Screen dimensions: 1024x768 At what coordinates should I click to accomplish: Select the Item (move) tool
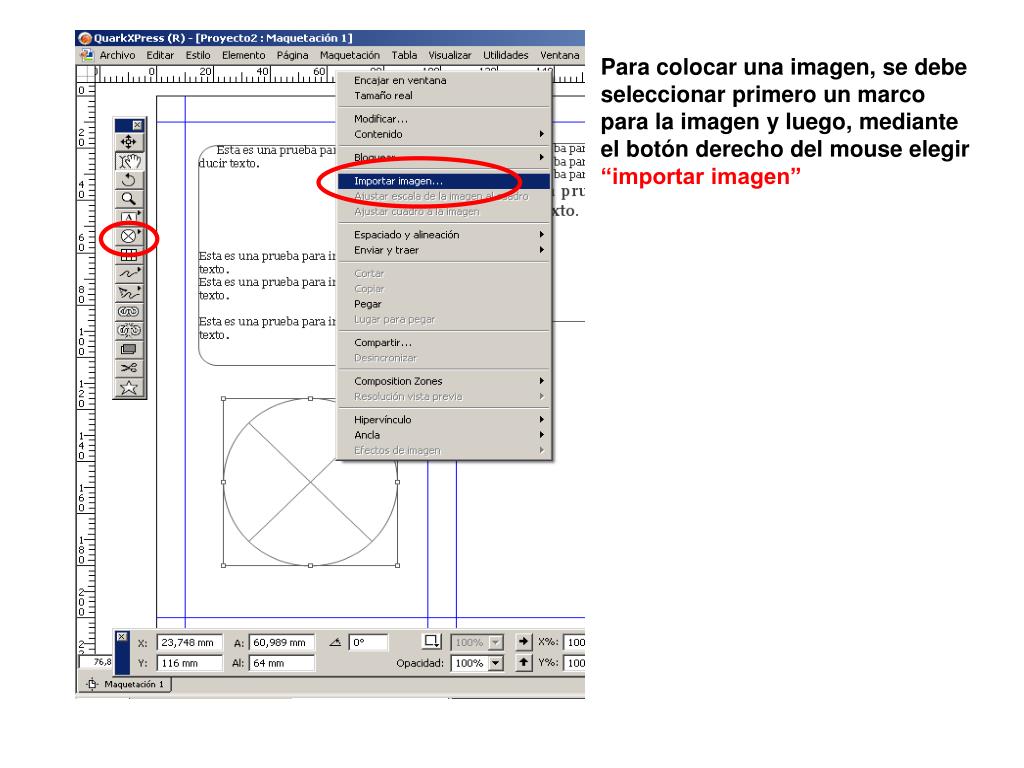coord(129,142)
